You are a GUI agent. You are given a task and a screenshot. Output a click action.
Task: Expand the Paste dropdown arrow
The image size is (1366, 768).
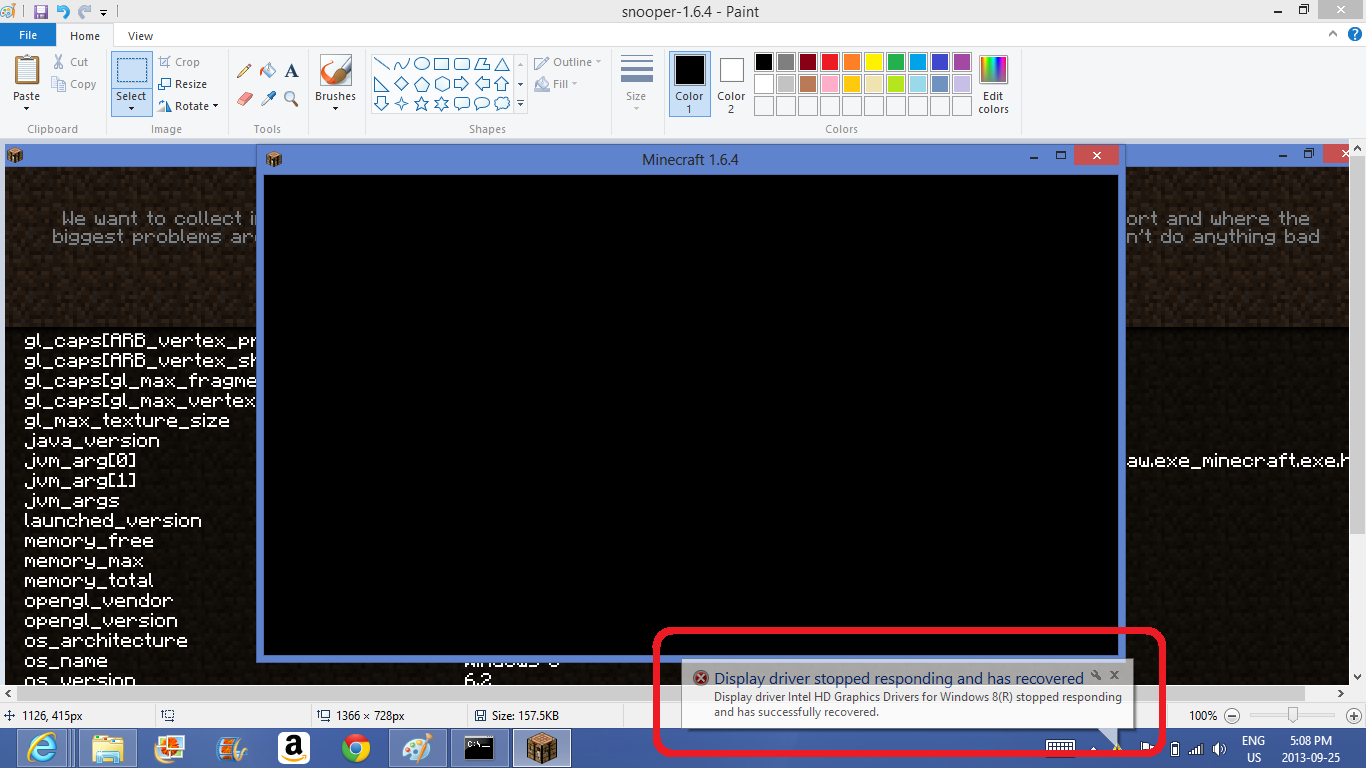point(27,107)
